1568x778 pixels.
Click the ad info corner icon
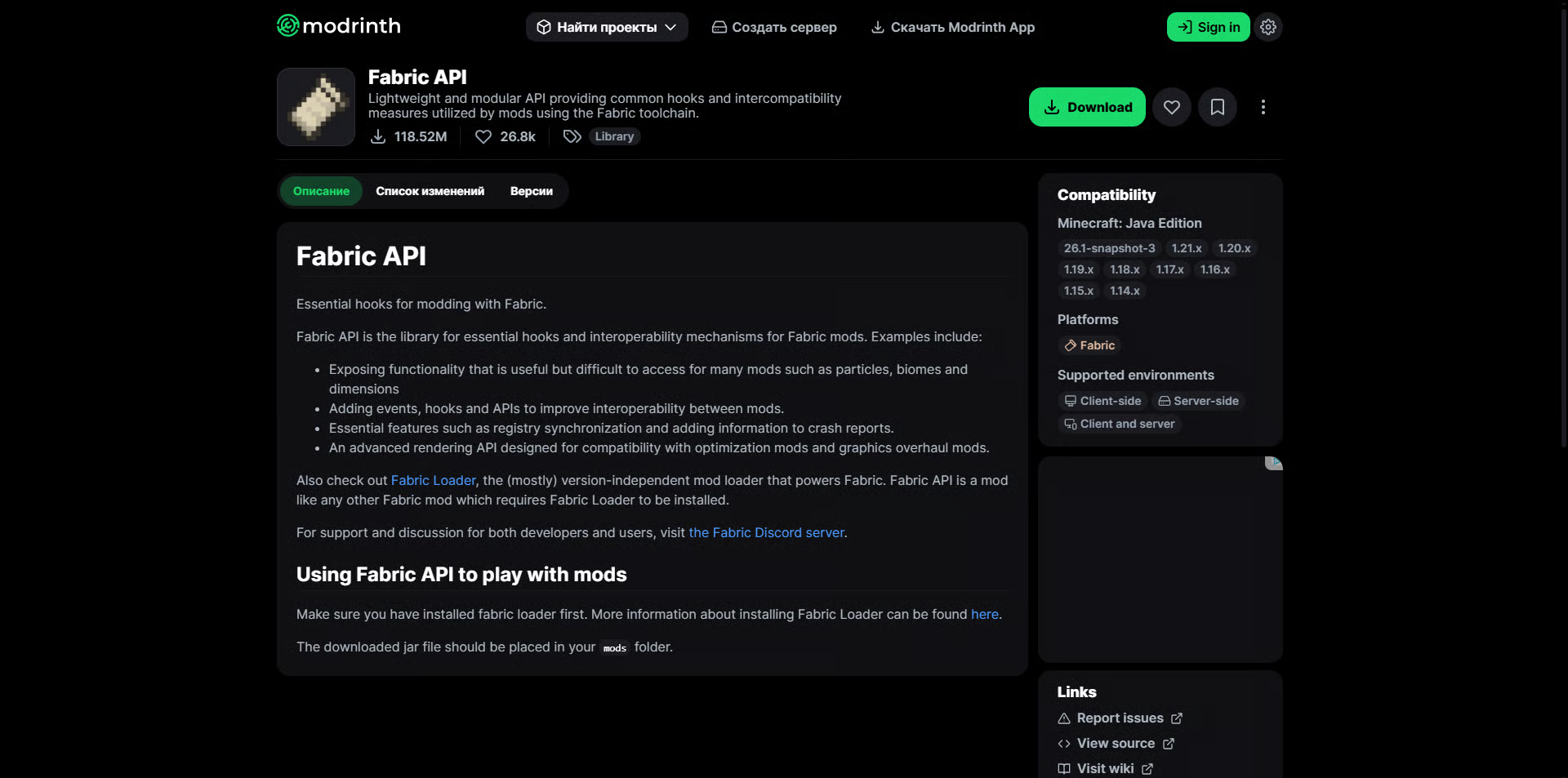[1274, 463]
